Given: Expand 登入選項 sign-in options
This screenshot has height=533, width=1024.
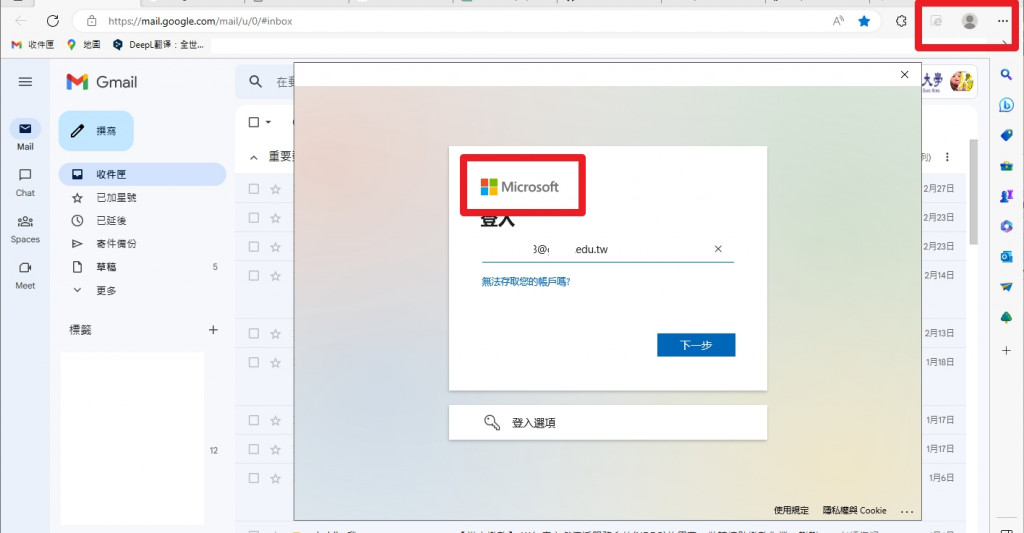Looking at the screenshot, I should pyautogui.click(x=607, y=423).
